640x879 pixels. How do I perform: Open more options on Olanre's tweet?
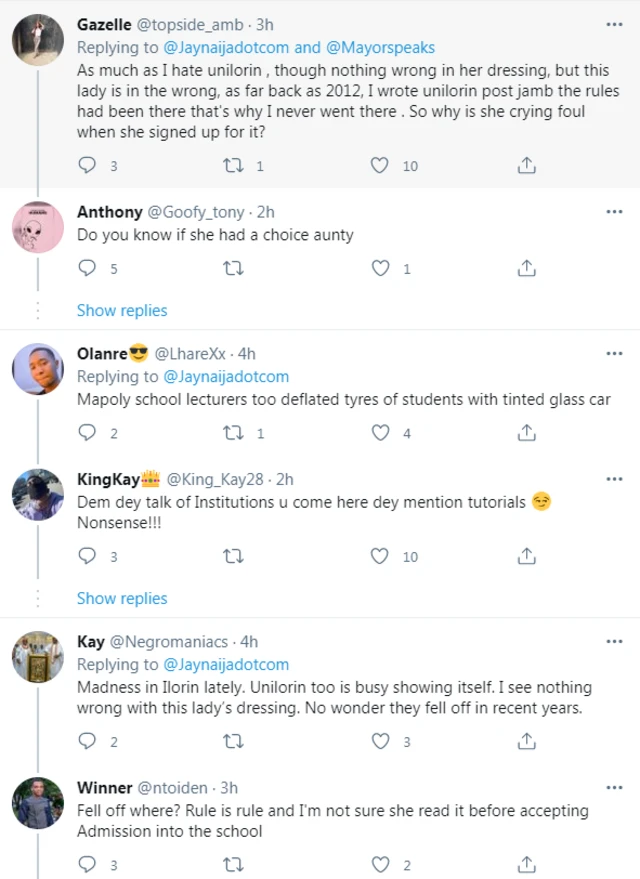(615, 353)
